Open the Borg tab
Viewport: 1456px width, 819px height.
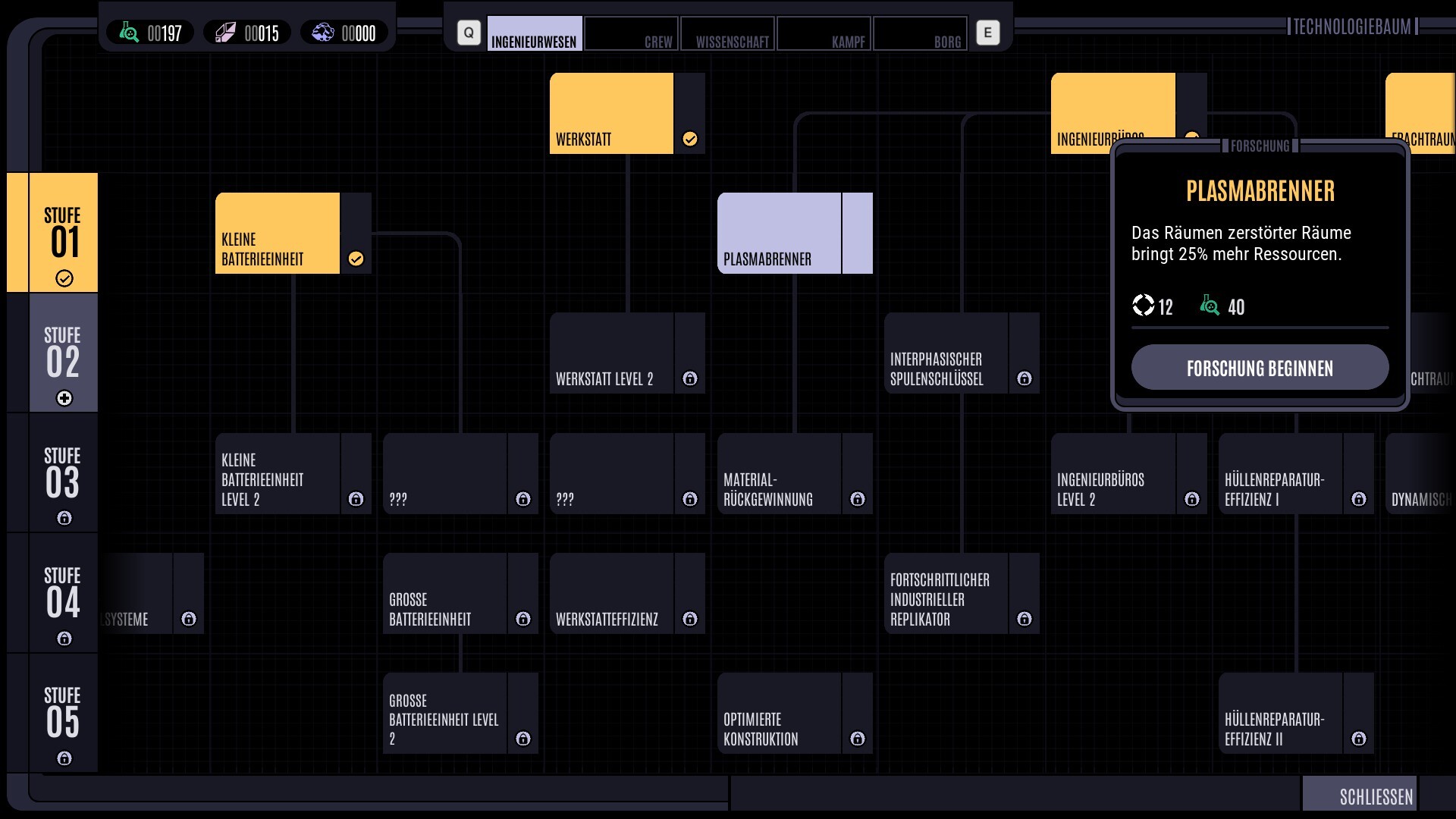pyautogui.click(x=921, y=33)
